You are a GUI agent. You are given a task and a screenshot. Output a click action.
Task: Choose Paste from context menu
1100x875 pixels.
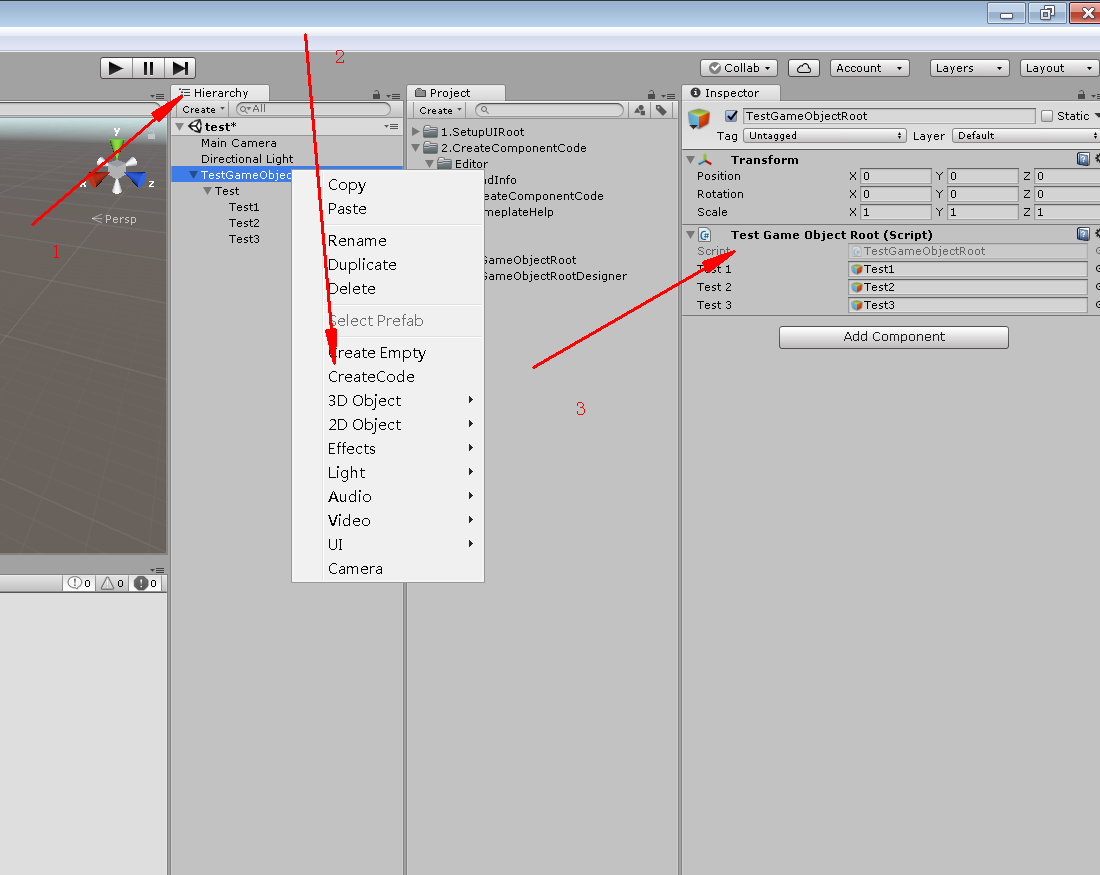coord(388,209)
